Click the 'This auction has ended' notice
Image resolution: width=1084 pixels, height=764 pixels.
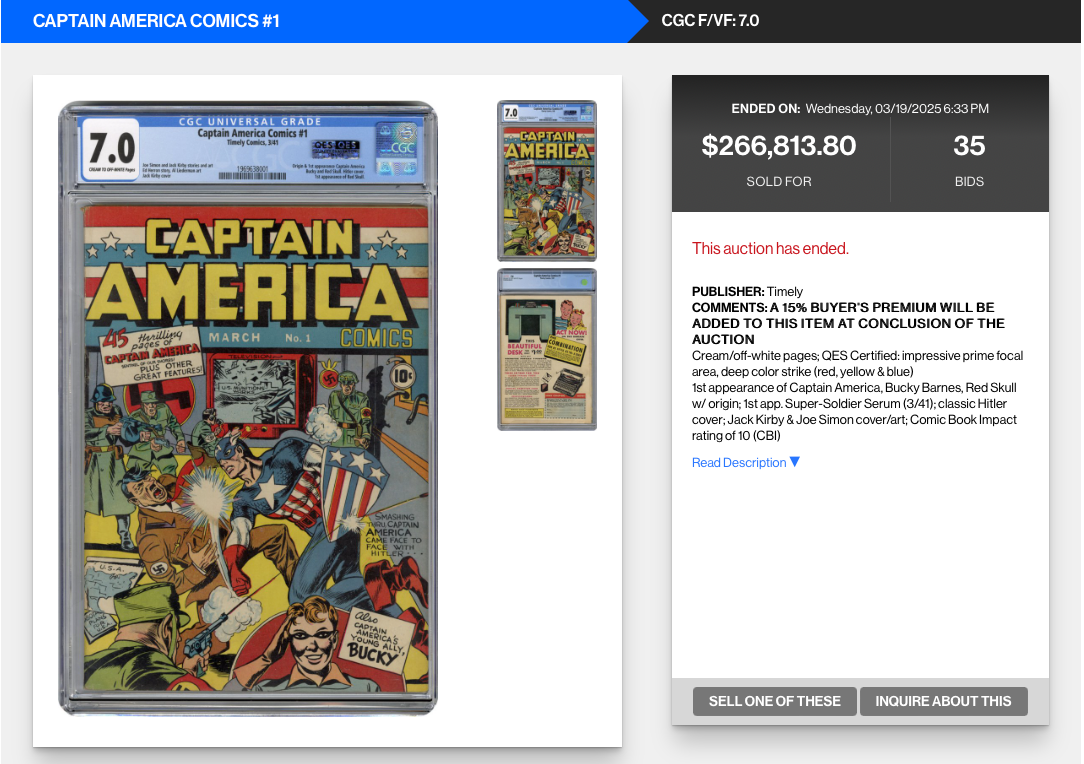[770, 249]
